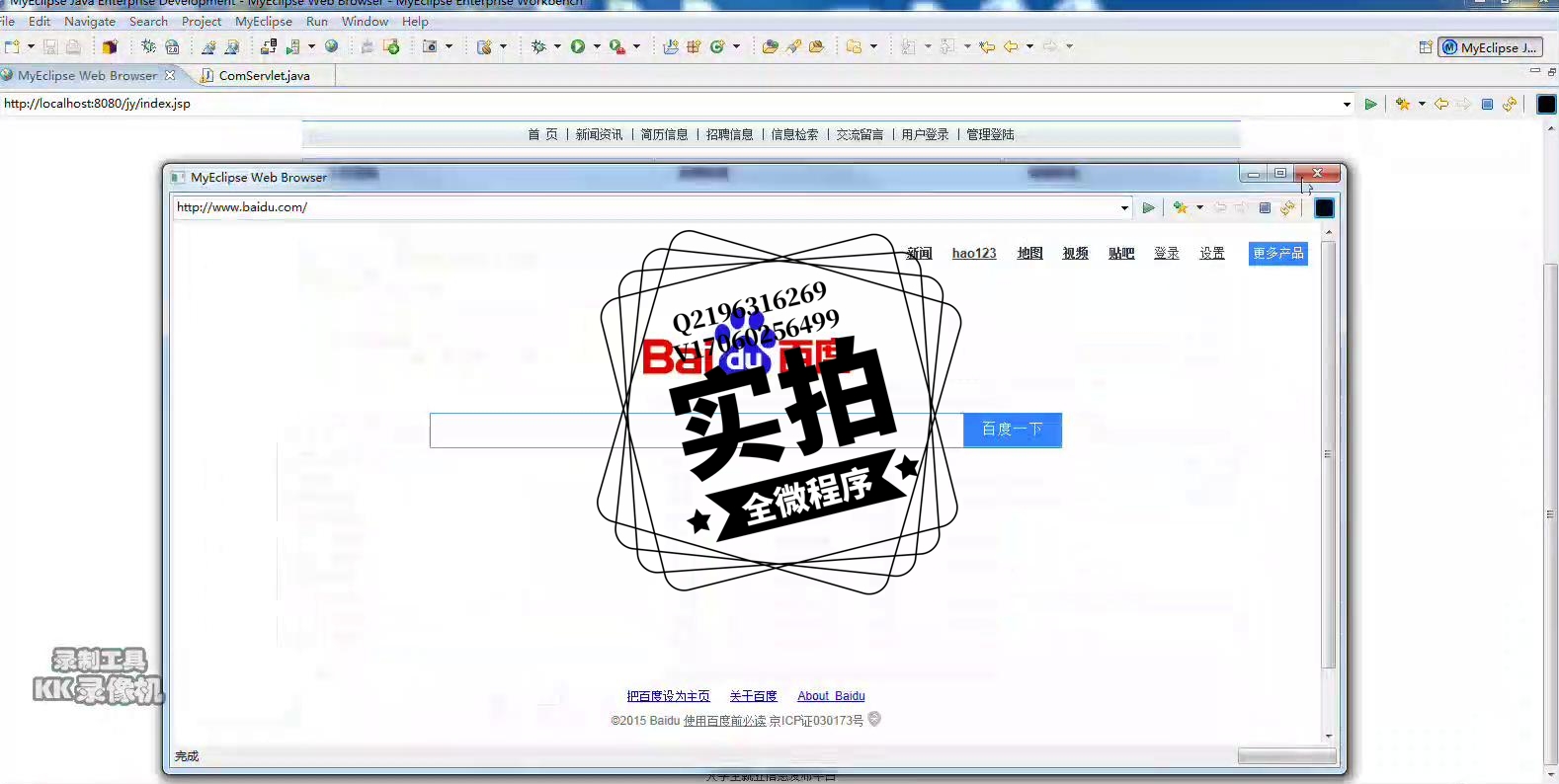Click the popup browser vertical scrollbar
1559x784 pixels.
click(1329, 454)
